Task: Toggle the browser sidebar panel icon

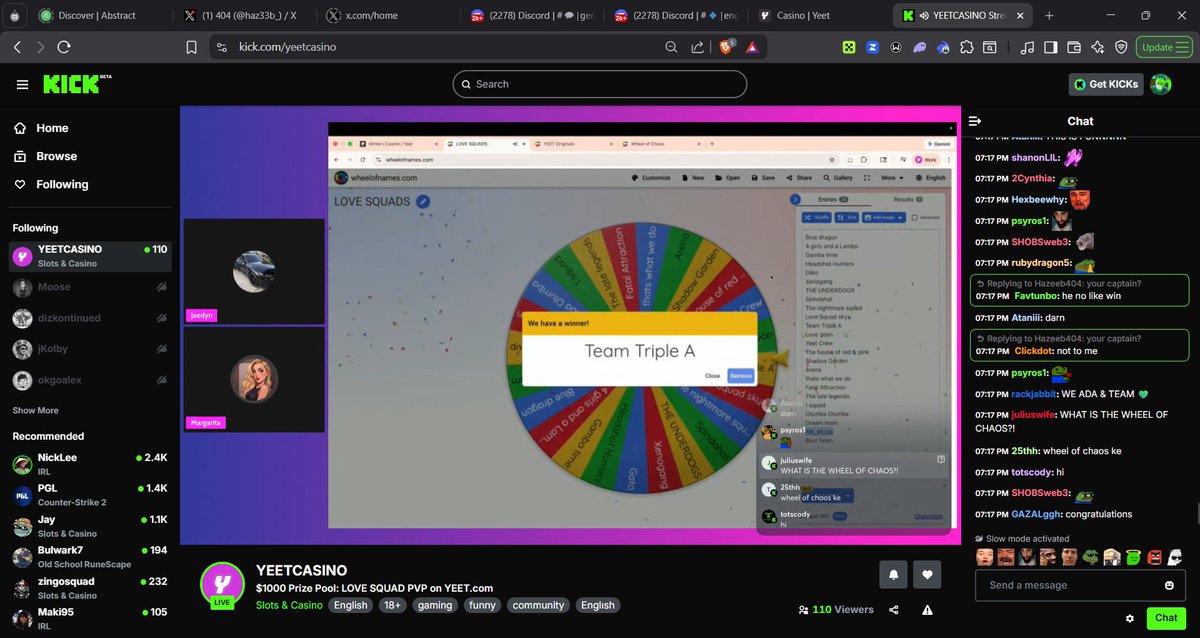Action: point(1050,47)
